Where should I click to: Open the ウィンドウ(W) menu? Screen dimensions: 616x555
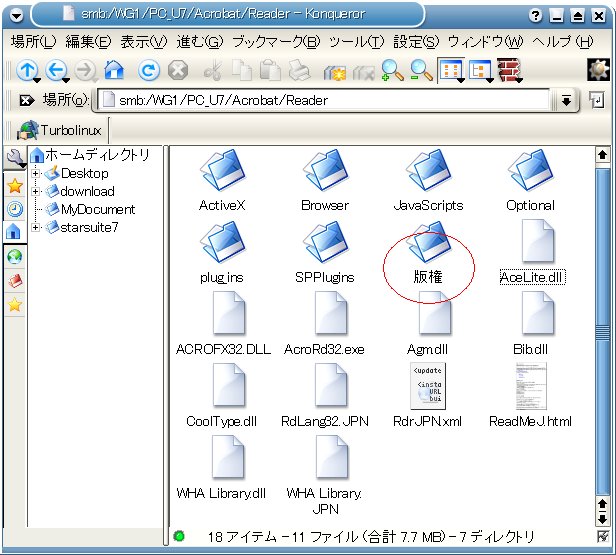pyautogui.click(x=486, y=42)
